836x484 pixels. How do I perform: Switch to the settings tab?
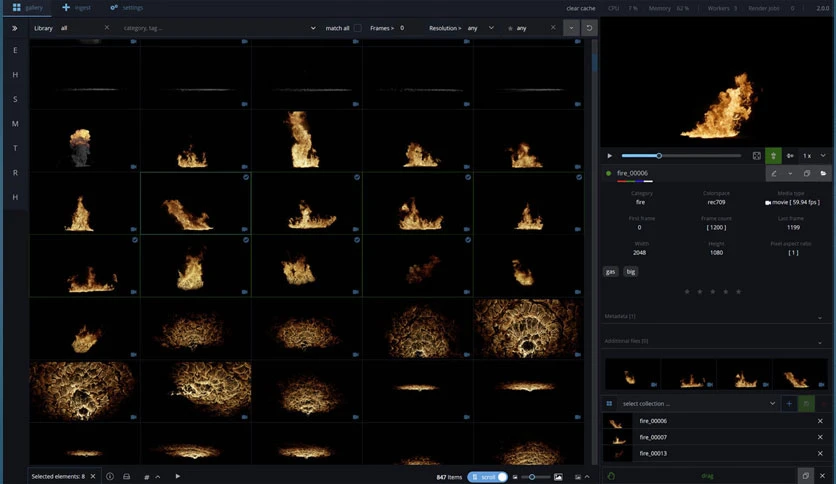pos(126,7)
